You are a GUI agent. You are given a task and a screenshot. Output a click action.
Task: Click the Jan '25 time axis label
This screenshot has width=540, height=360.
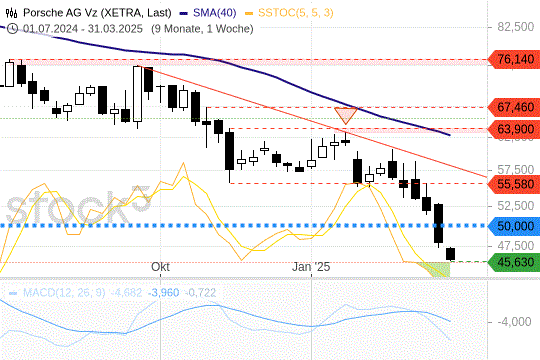click(311, 267)
